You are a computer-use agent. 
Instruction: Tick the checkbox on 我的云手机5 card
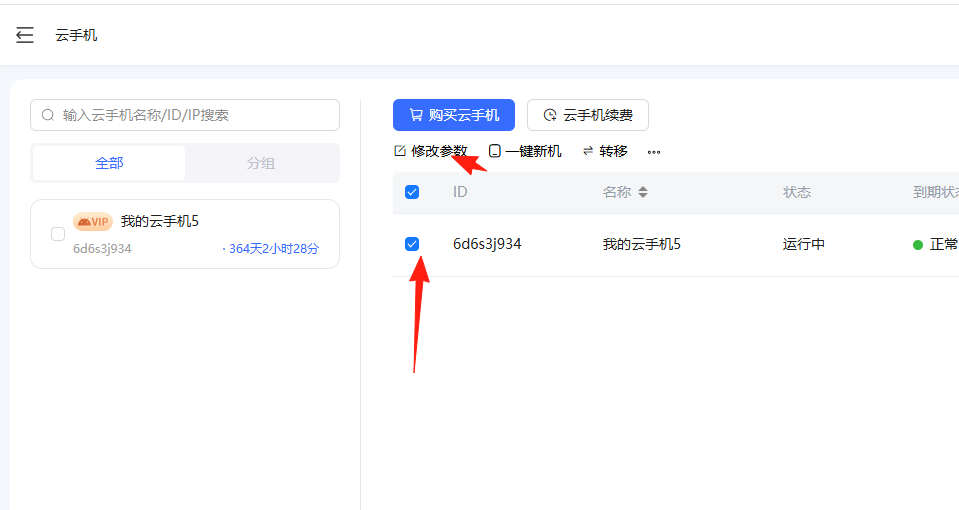(58, 234)
